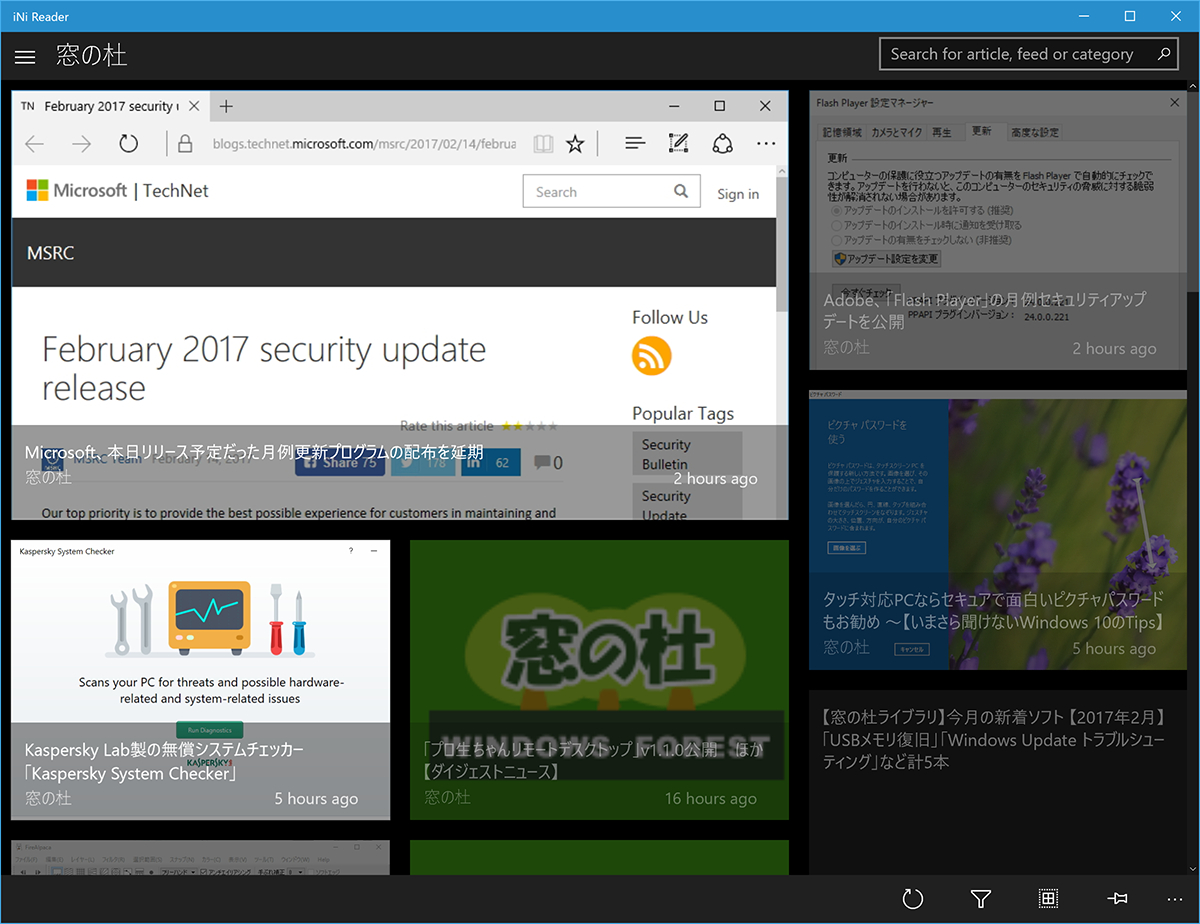1200x924 pixels.
Task: Pin the current view with the pin icon
Action: click(x=1117, y=899)
